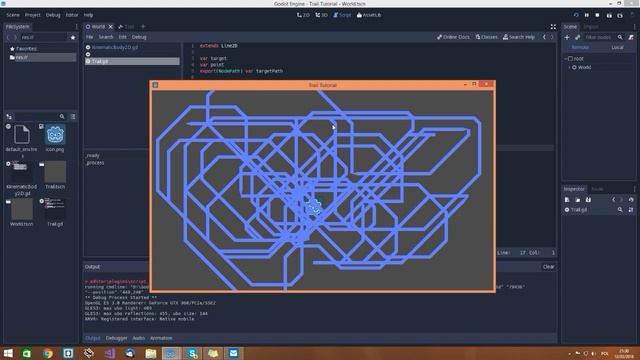Select KinematicBody2D.gd file thumbnail
This screenshot has width=640, height=360.
[x=22, y=178]
